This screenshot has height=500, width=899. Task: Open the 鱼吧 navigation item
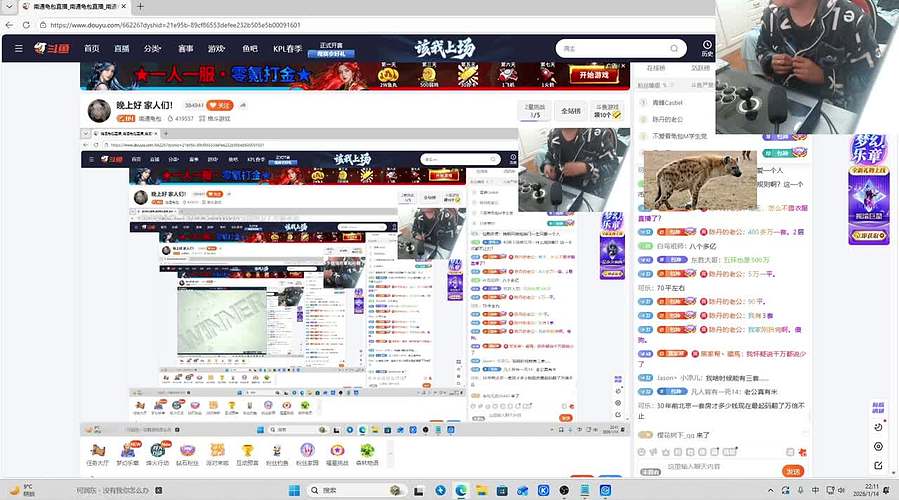click(250, 49)
